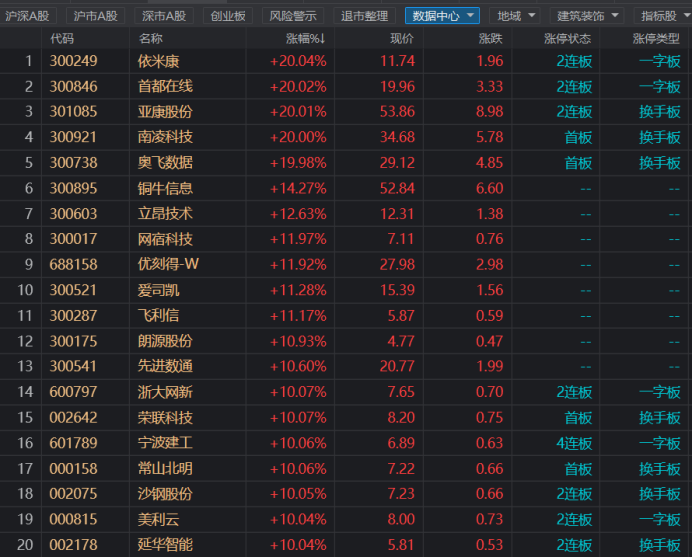This screenshot has width=692, height=558.
Task: Click the 荣联科技 stock name
Action: click(165, 418)
